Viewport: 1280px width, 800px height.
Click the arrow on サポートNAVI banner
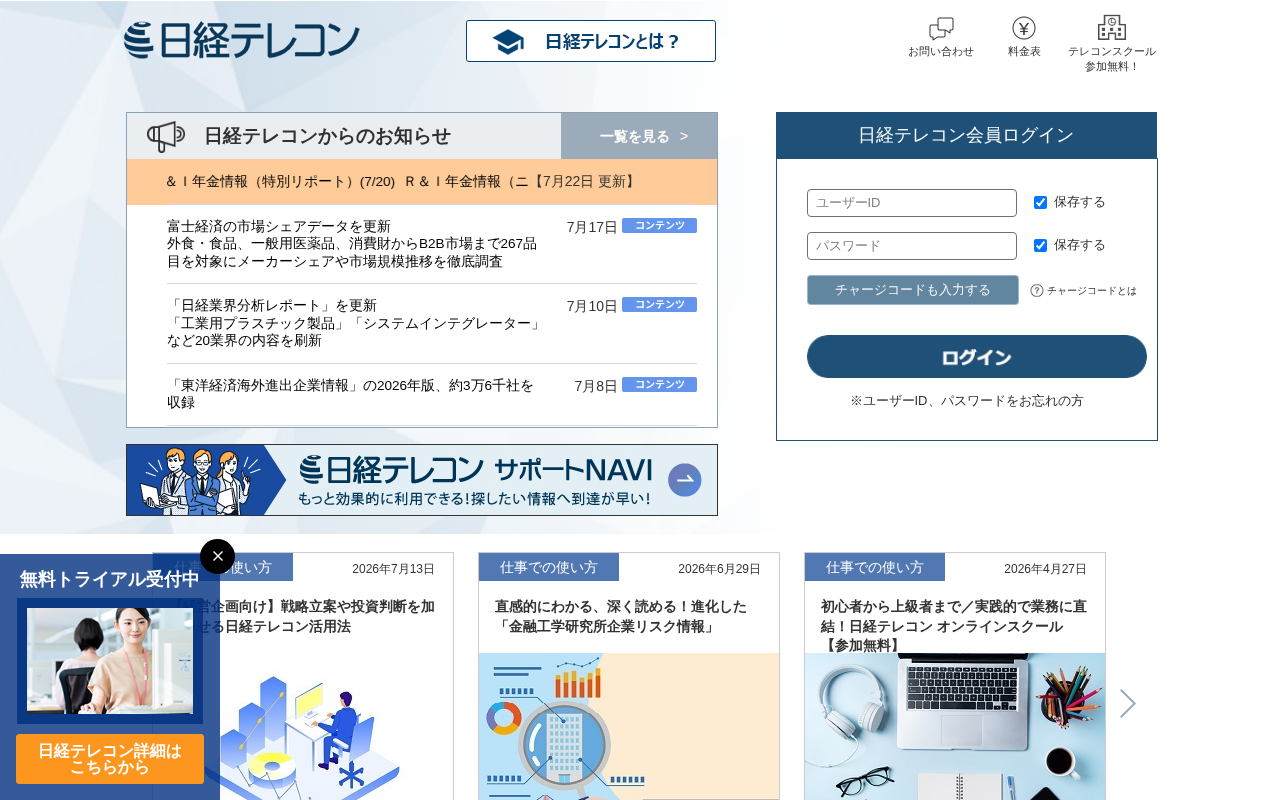685,480
